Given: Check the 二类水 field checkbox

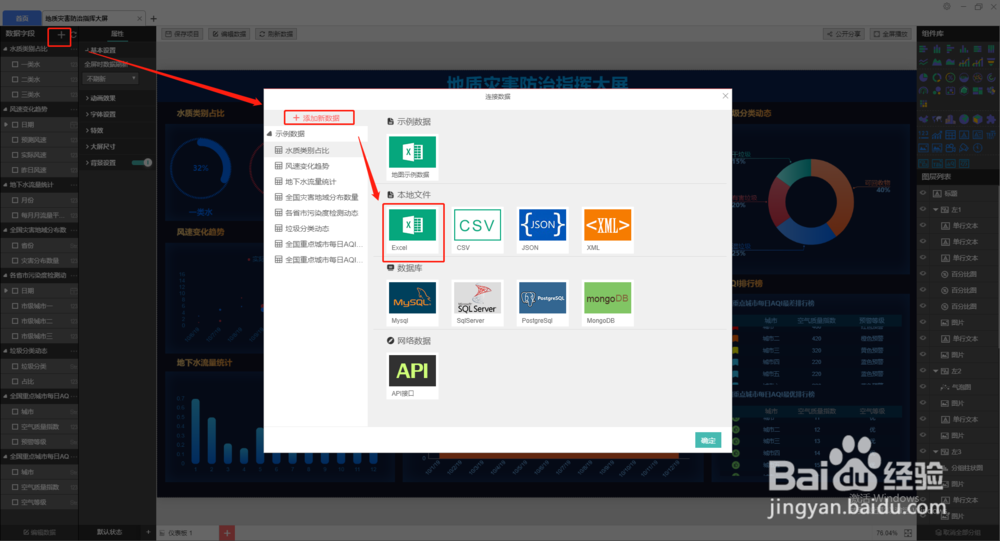Looking at the screenshot, I should click(x=15, y=79).
